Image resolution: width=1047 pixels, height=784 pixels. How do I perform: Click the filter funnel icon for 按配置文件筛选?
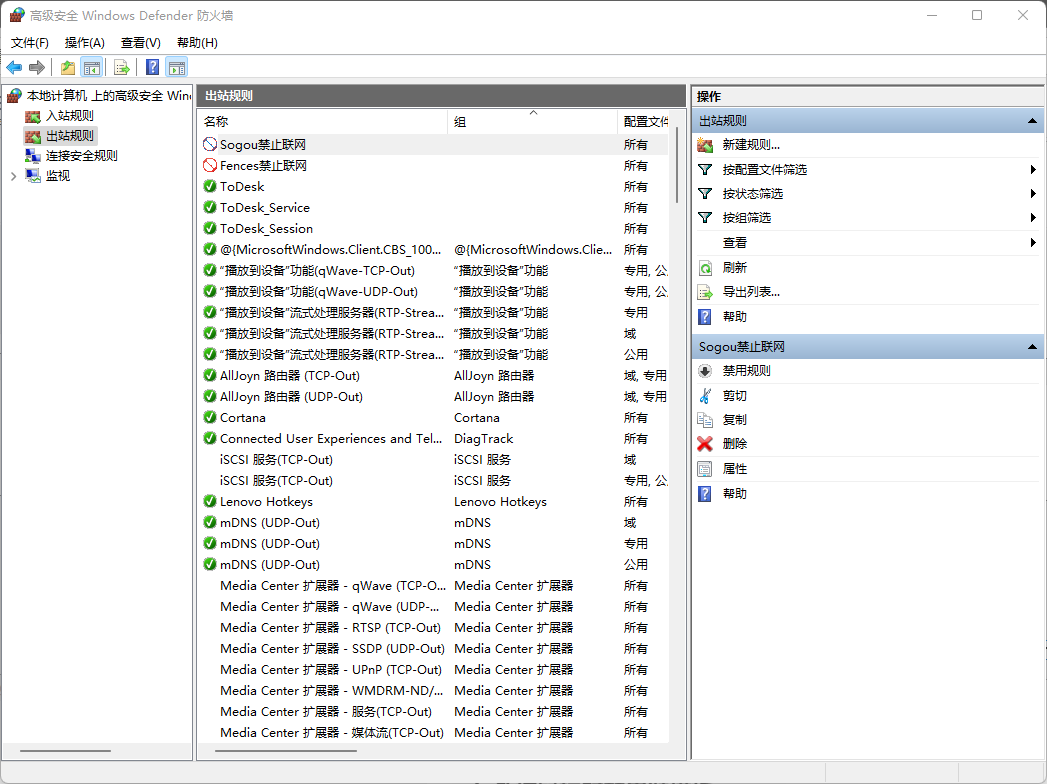tap(705, 170)
